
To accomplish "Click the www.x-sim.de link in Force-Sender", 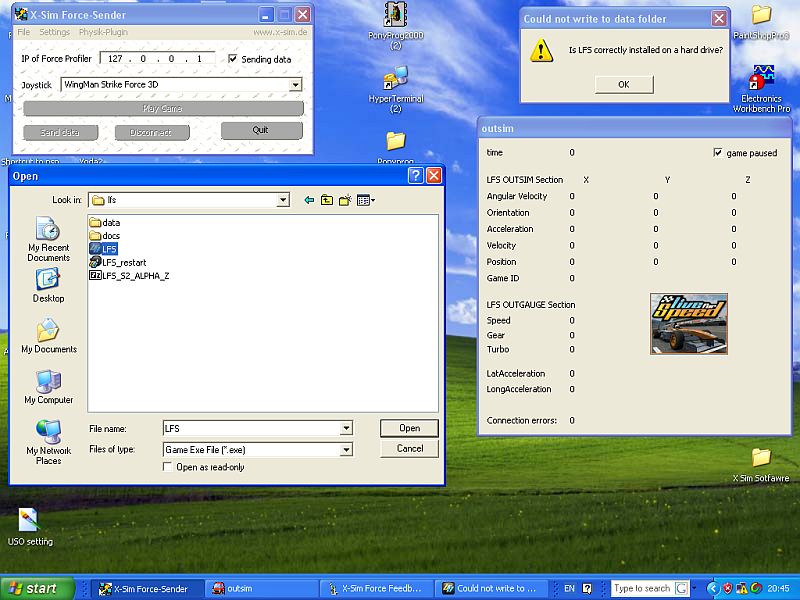I will click(280, 32).
